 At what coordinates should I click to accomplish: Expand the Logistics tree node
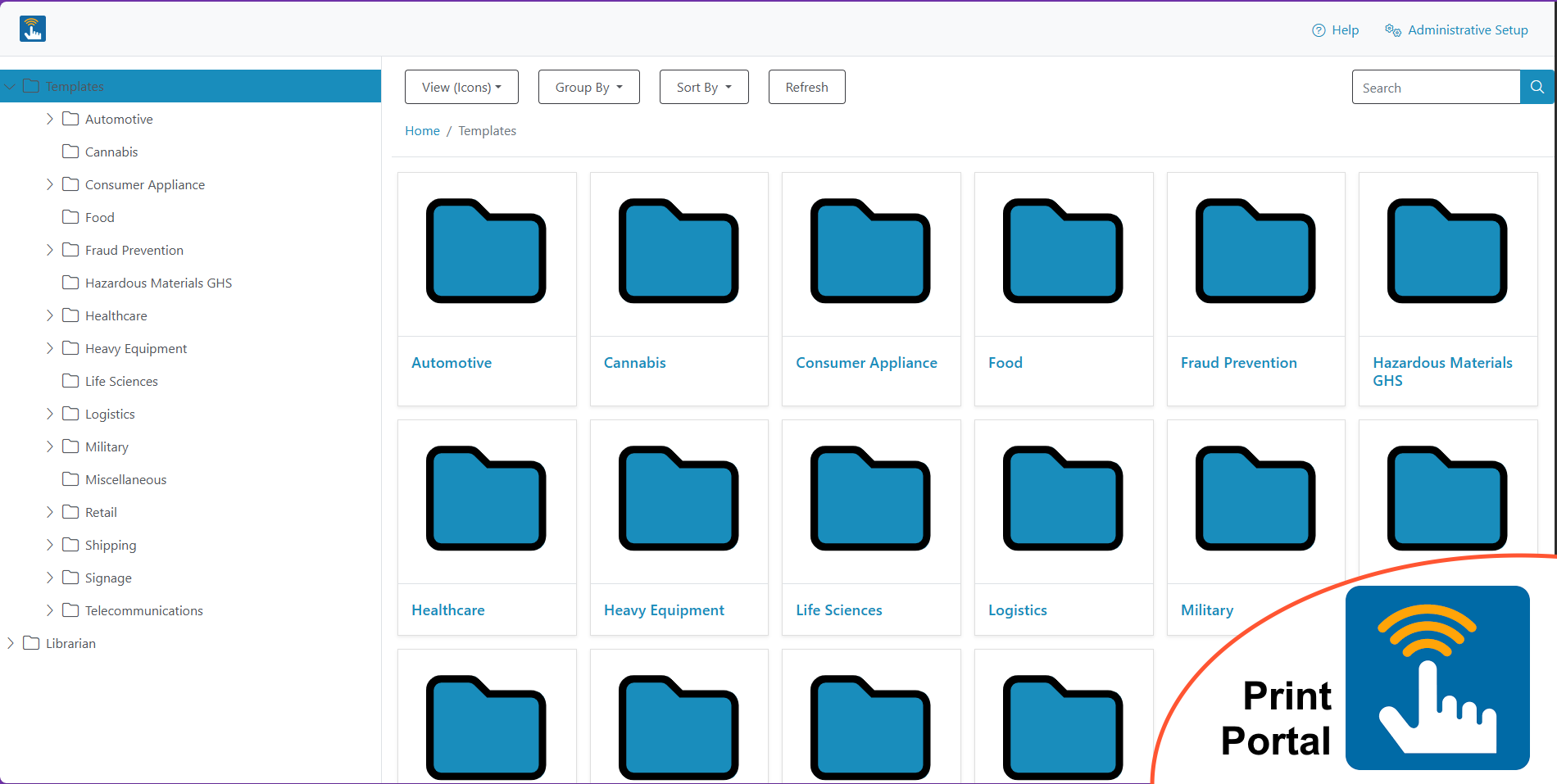point(50,414)
